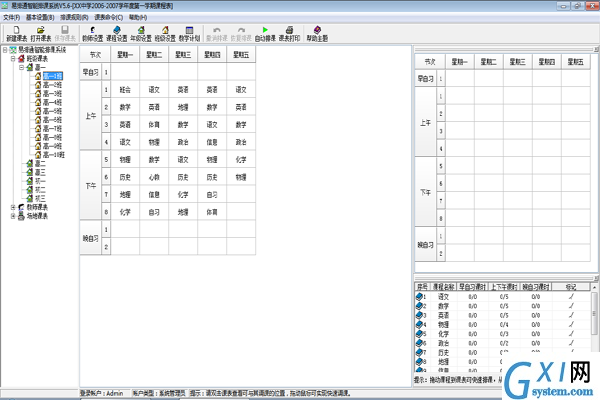Collapse the root 易排通智能排课系统 tree node
Image resolution: width=600 pixels, height=400 pixels.
point(5,50)
